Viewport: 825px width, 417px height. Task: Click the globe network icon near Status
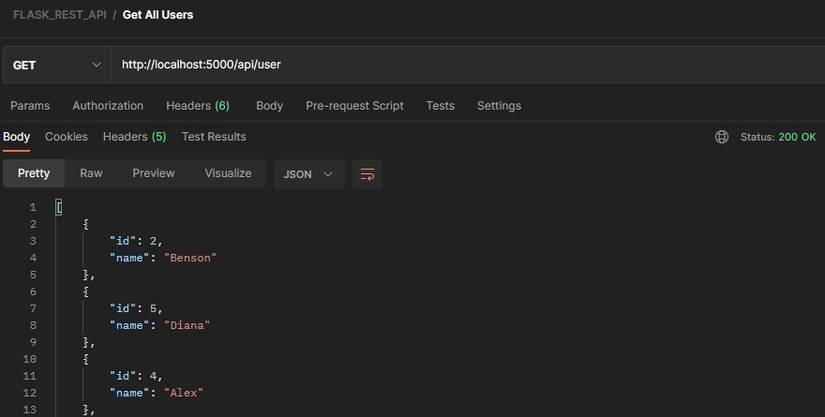tap(722, 137)
